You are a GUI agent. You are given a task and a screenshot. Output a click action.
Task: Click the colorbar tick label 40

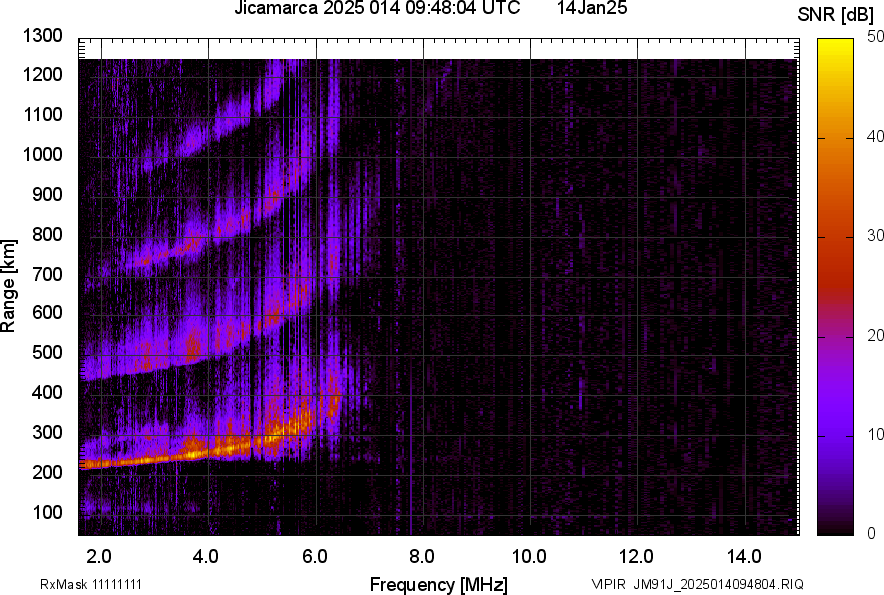[876, 136]
